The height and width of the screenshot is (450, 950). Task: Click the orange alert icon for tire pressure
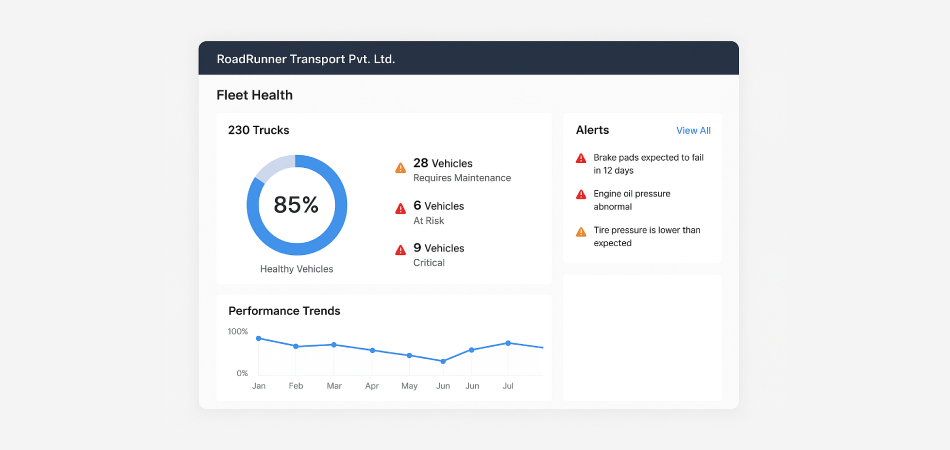[581, 231]
